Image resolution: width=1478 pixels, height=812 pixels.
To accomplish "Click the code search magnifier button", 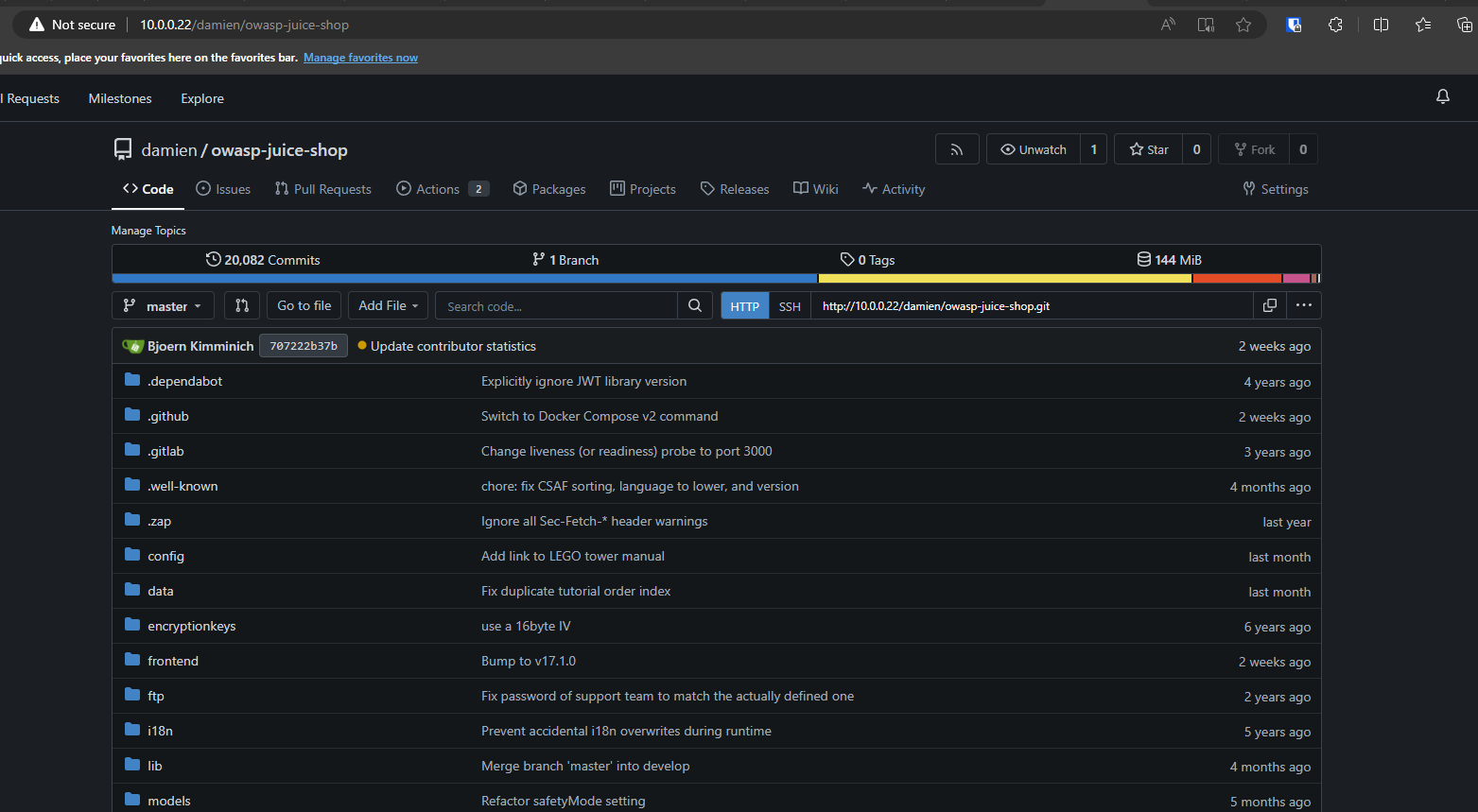I will (695, 305).
